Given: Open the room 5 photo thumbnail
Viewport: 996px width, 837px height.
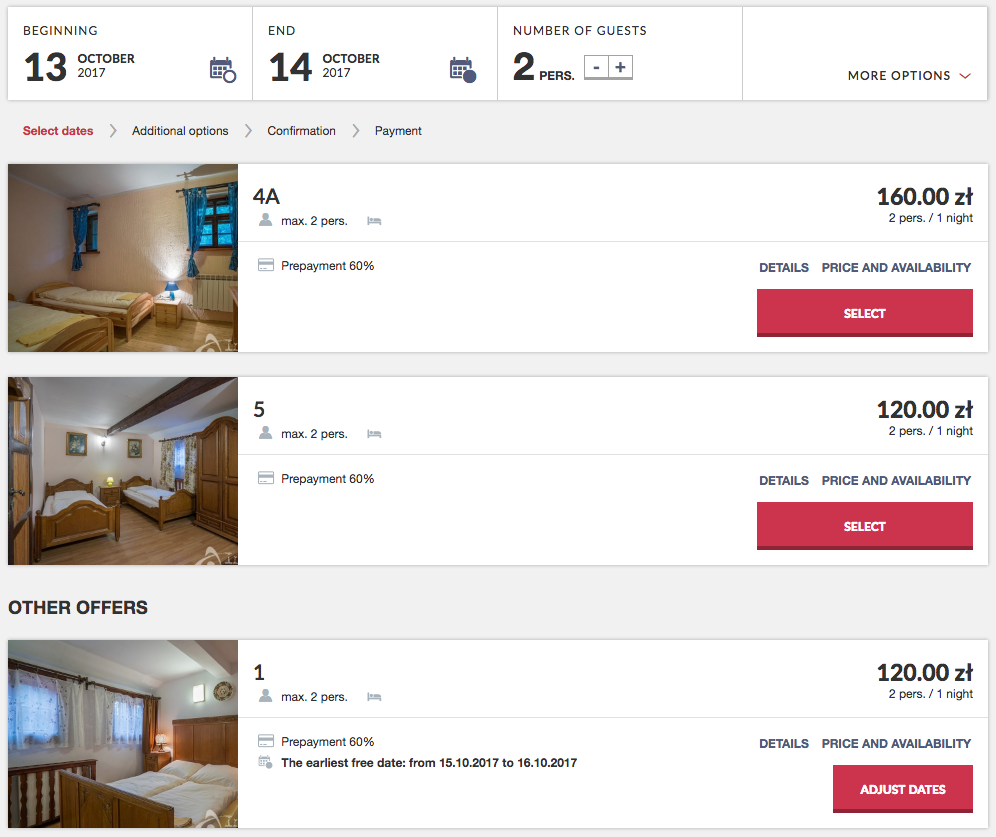Looking at the screenshot, I should [123, 471].
